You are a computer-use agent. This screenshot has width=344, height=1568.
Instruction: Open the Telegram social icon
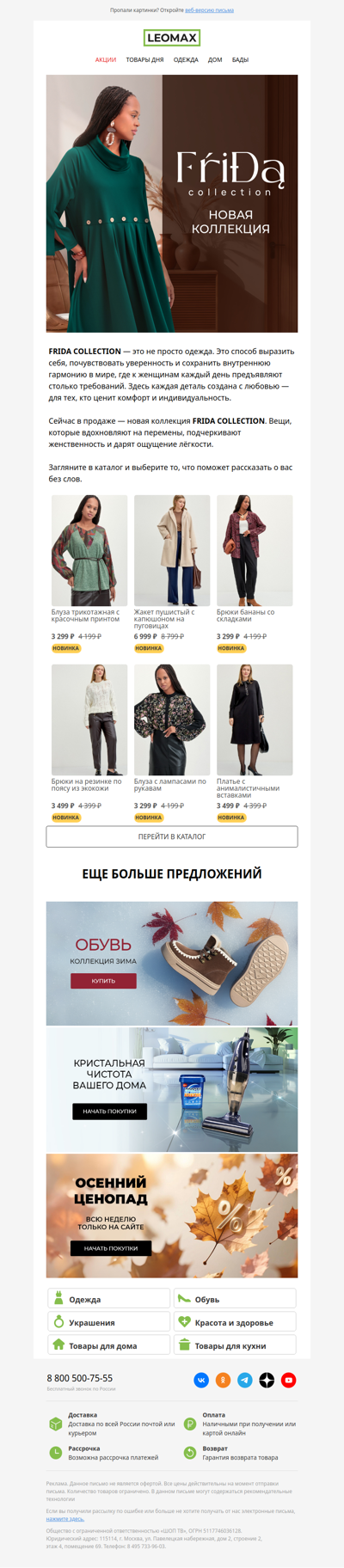click(245, 1380)
